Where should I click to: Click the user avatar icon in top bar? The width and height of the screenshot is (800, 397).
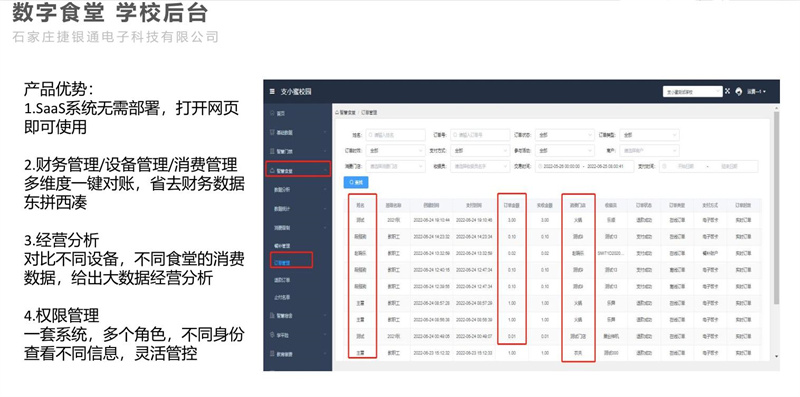pyautogui.click(x=739, y=92)
